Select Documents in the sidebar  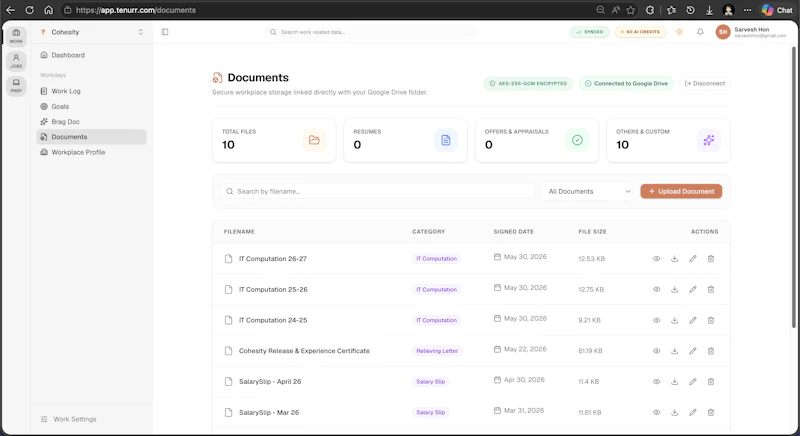tap(91, 137)
